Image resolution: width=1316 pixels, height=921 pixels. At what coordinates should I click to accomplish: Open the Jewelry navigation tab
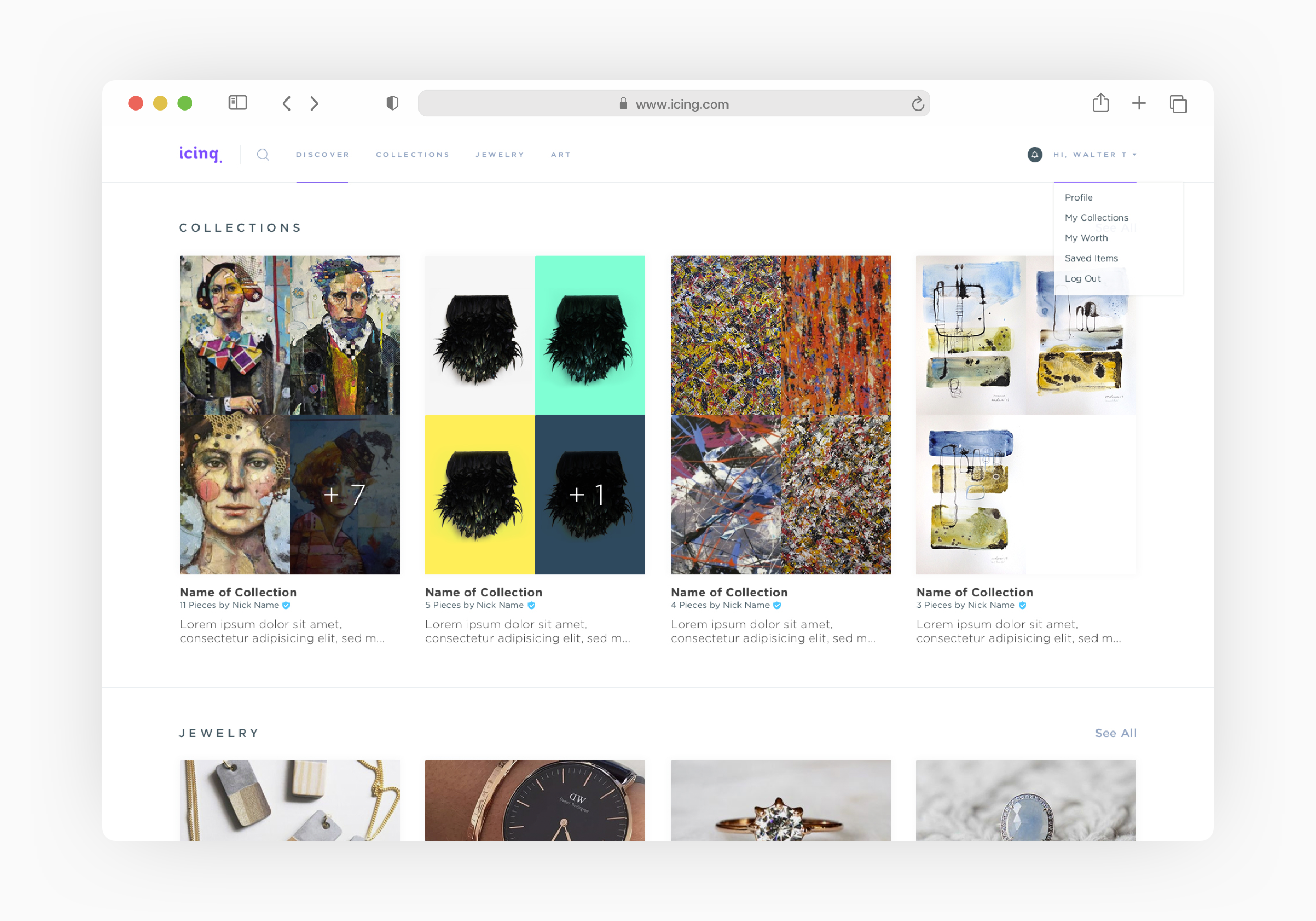tap(499, 155)
